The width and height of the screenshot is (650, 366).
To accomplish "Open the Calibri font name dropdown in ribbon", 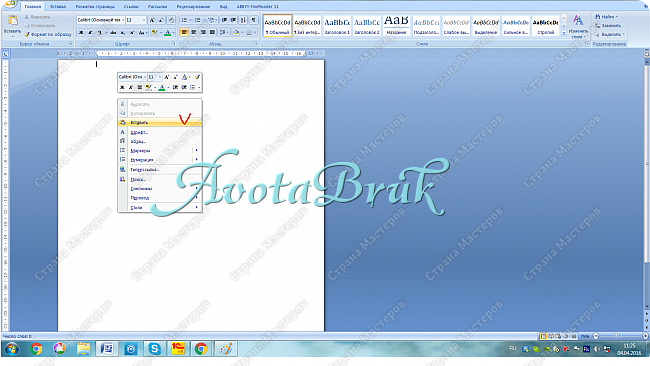I will 122,20.
